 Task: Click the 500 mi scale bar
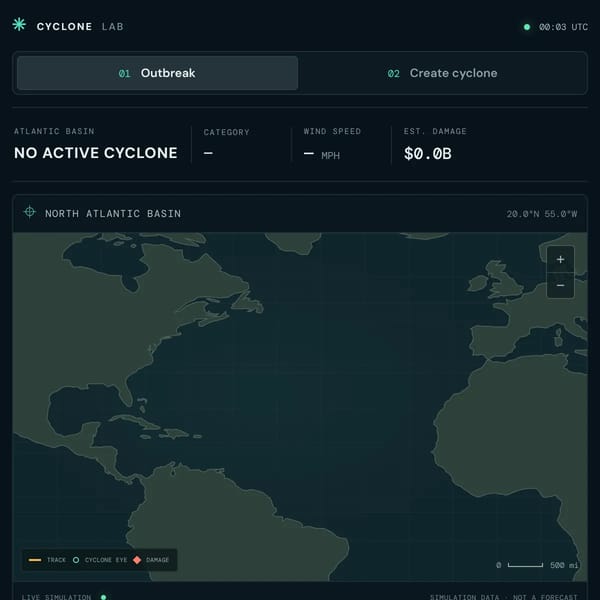(525, 565)
